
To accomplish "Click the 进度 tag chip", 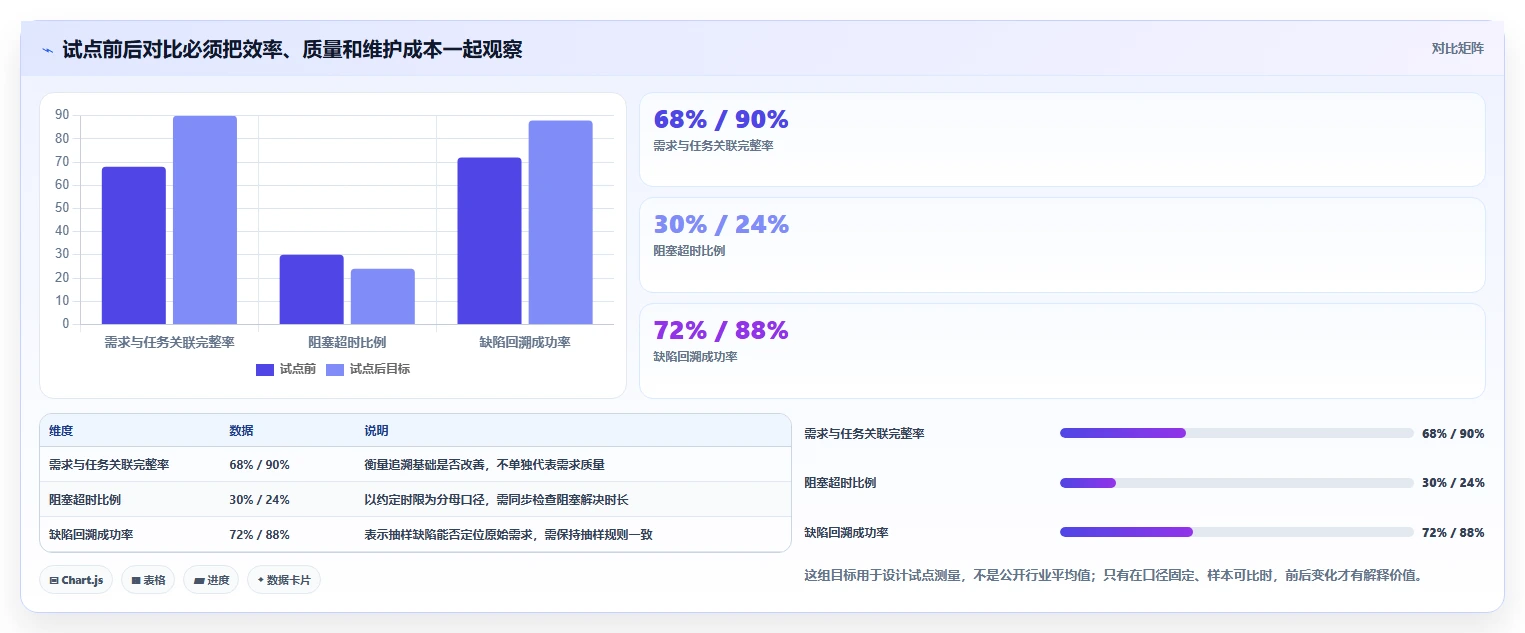I will click(x=211, y=580).
